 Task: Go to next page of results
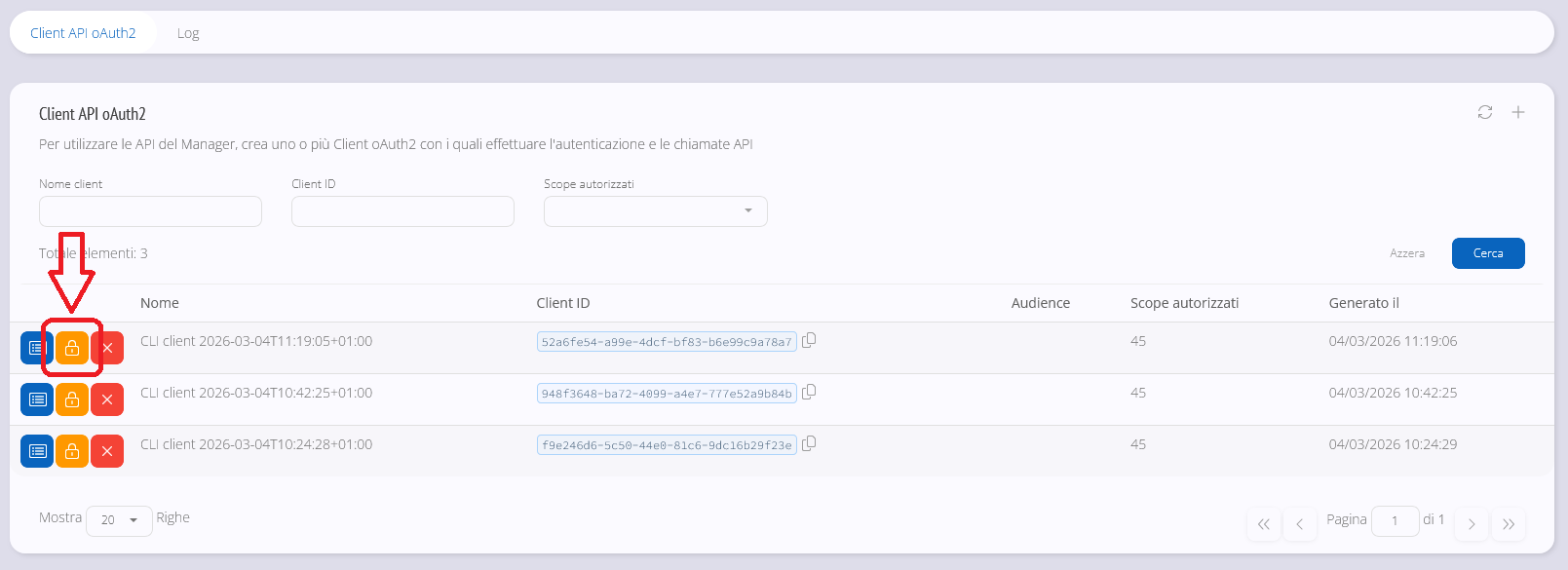coord(1472,523)
